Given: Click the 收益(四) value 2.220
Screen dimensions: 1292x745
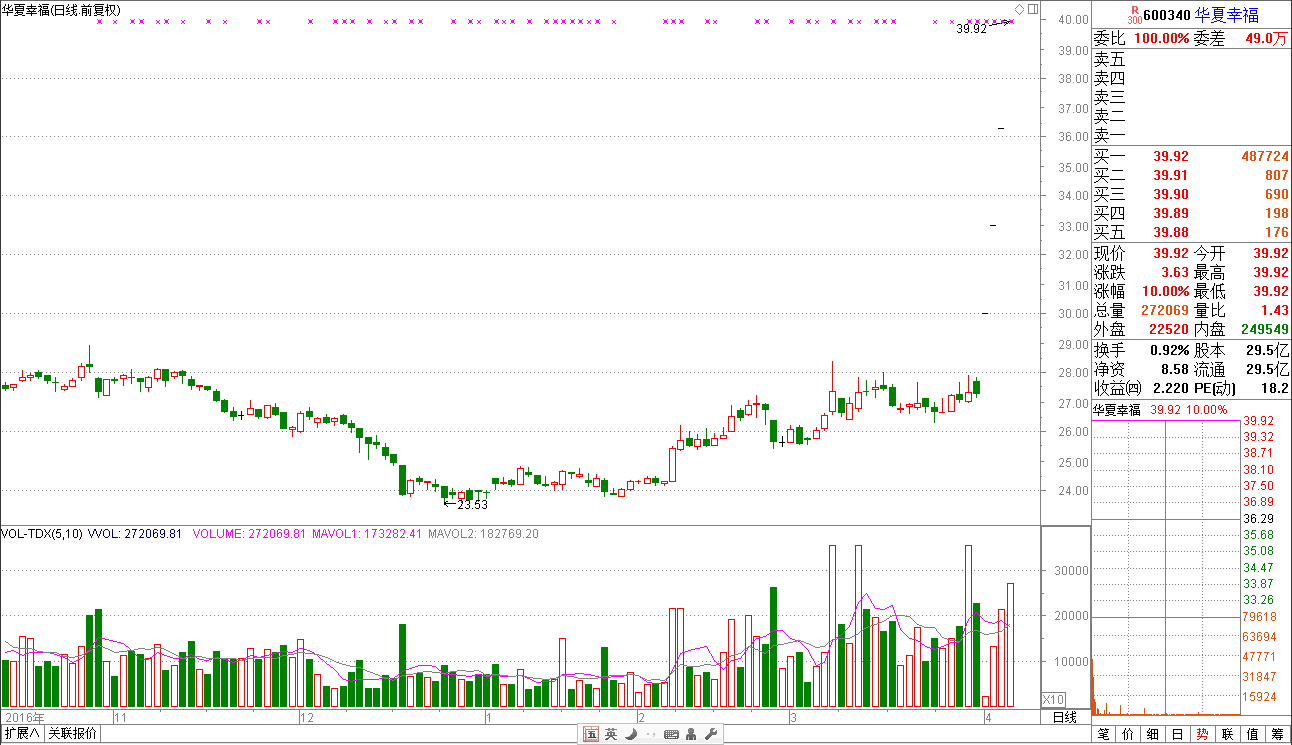Looking at the screenshot, I should coord(1170,389).
